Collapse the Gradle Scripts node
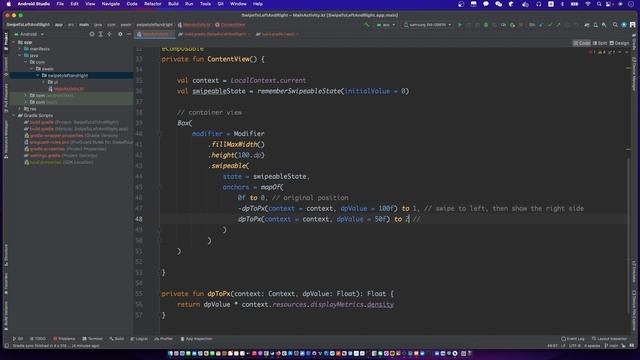 pyautogui.click(x=13, y=116)
